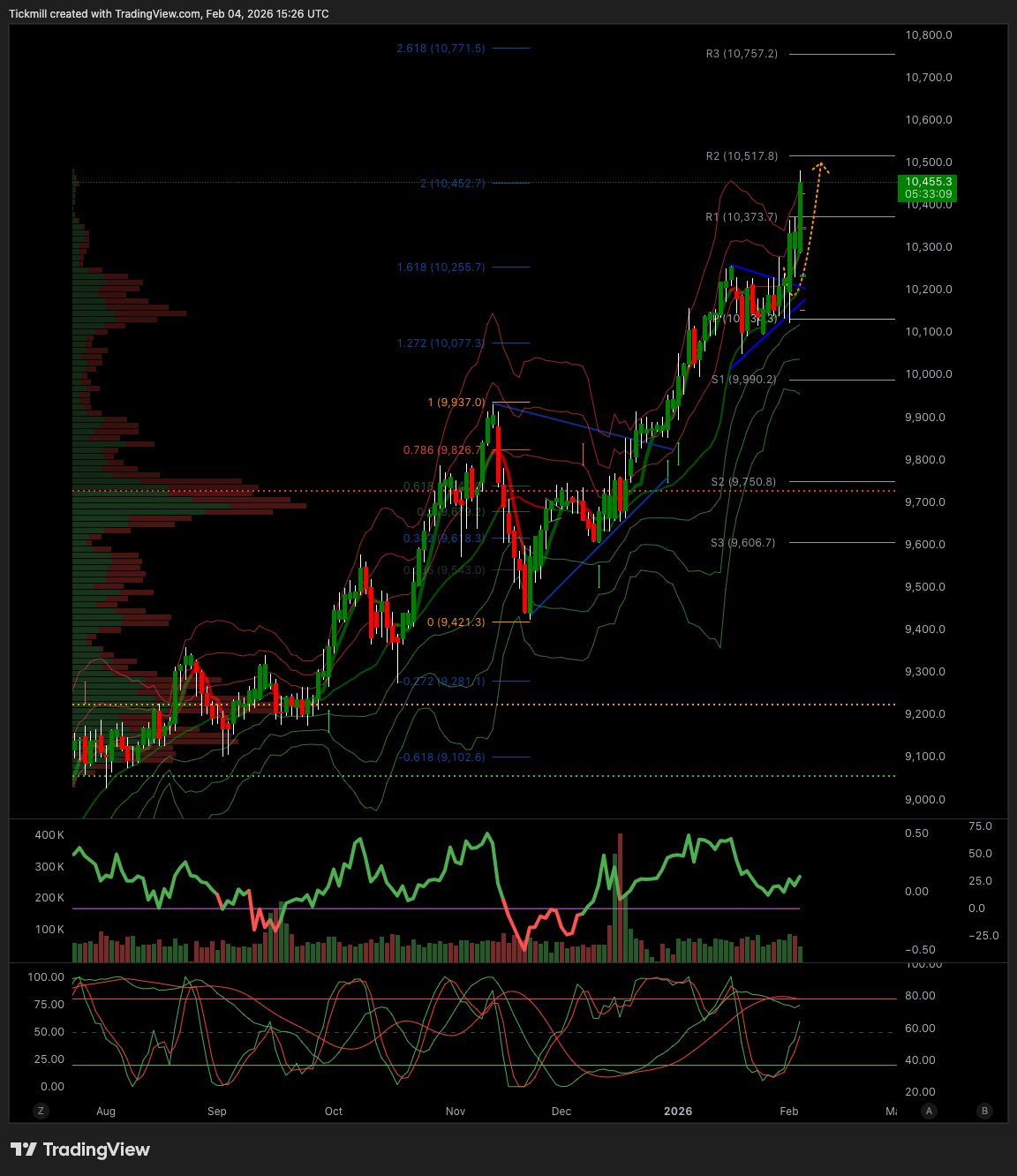Viewport: 1017px width, 1176px height.
Task: Toggle the green last-price tag showing 10,455.3
Action: 928,182
